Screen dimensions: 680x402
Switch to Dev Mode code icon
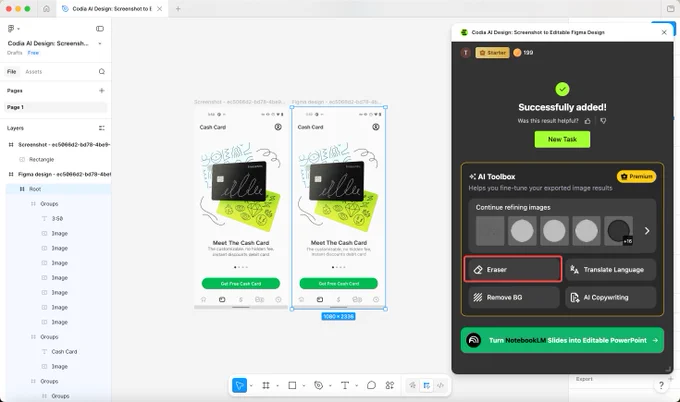(x=440, y=385)
